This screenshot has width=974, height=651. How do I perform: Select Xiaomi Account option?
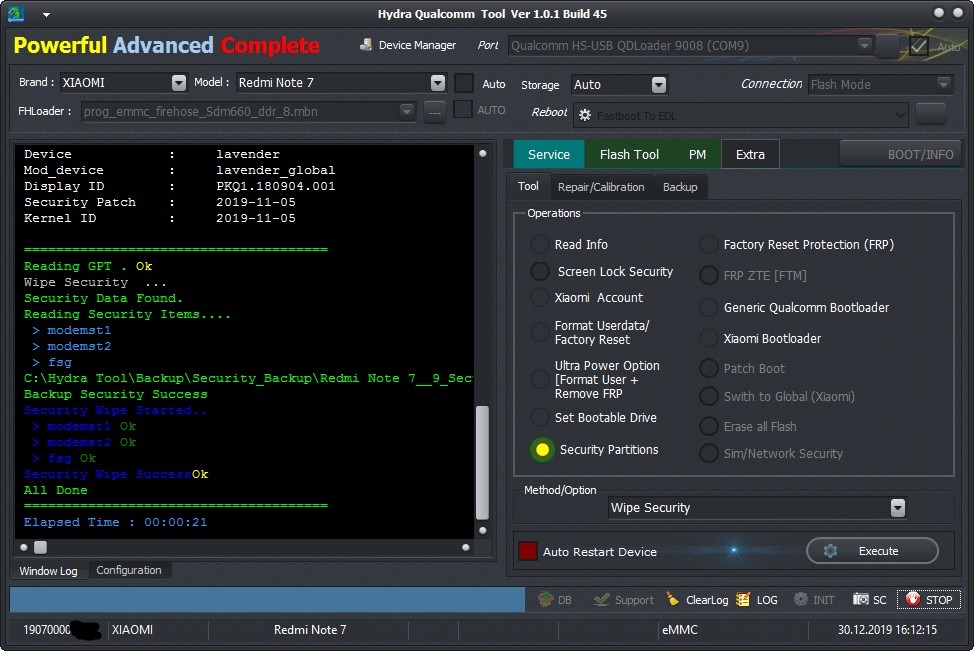pyautogui.click(x=539, y=298)
